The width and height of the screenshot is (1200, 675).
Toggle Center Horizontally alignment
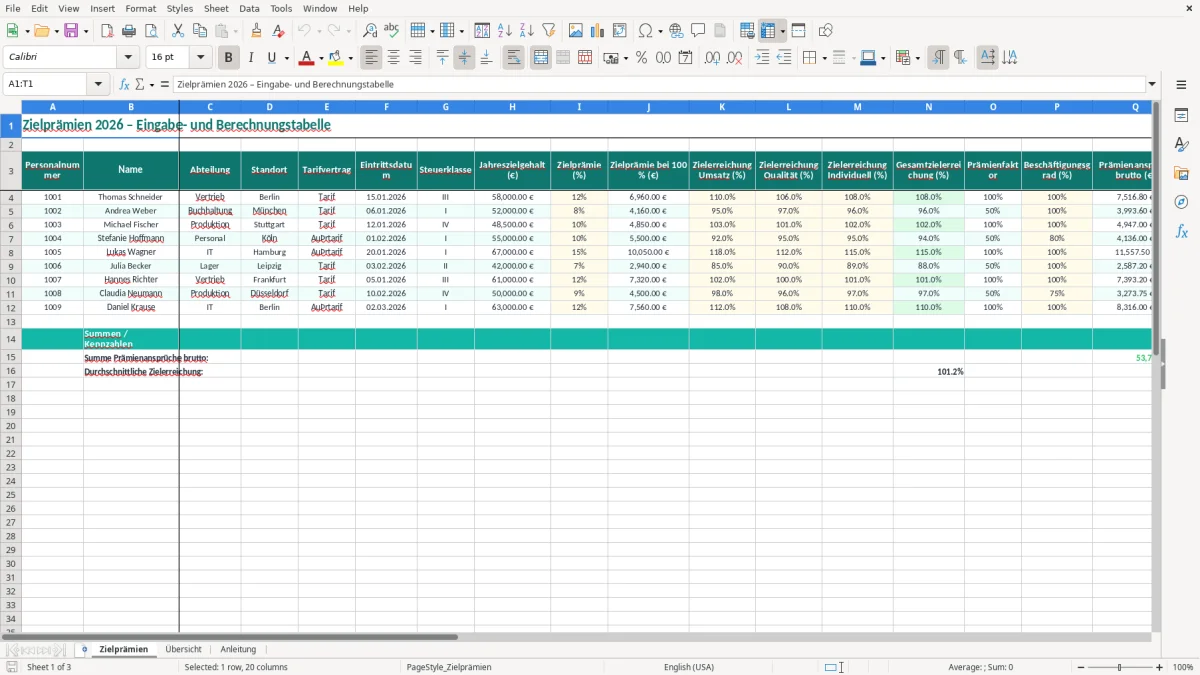coord(394,58)
